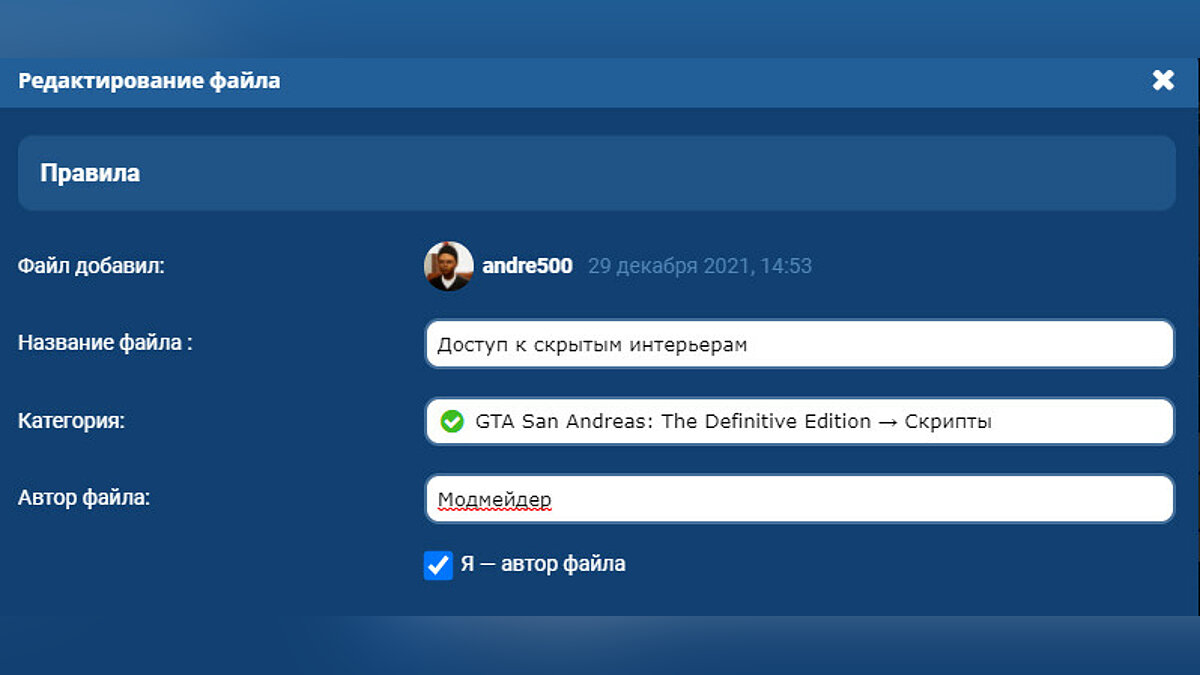Click the Редактирование файла dialog title
The image size is (1200, 675).
(x=149, y=81)
